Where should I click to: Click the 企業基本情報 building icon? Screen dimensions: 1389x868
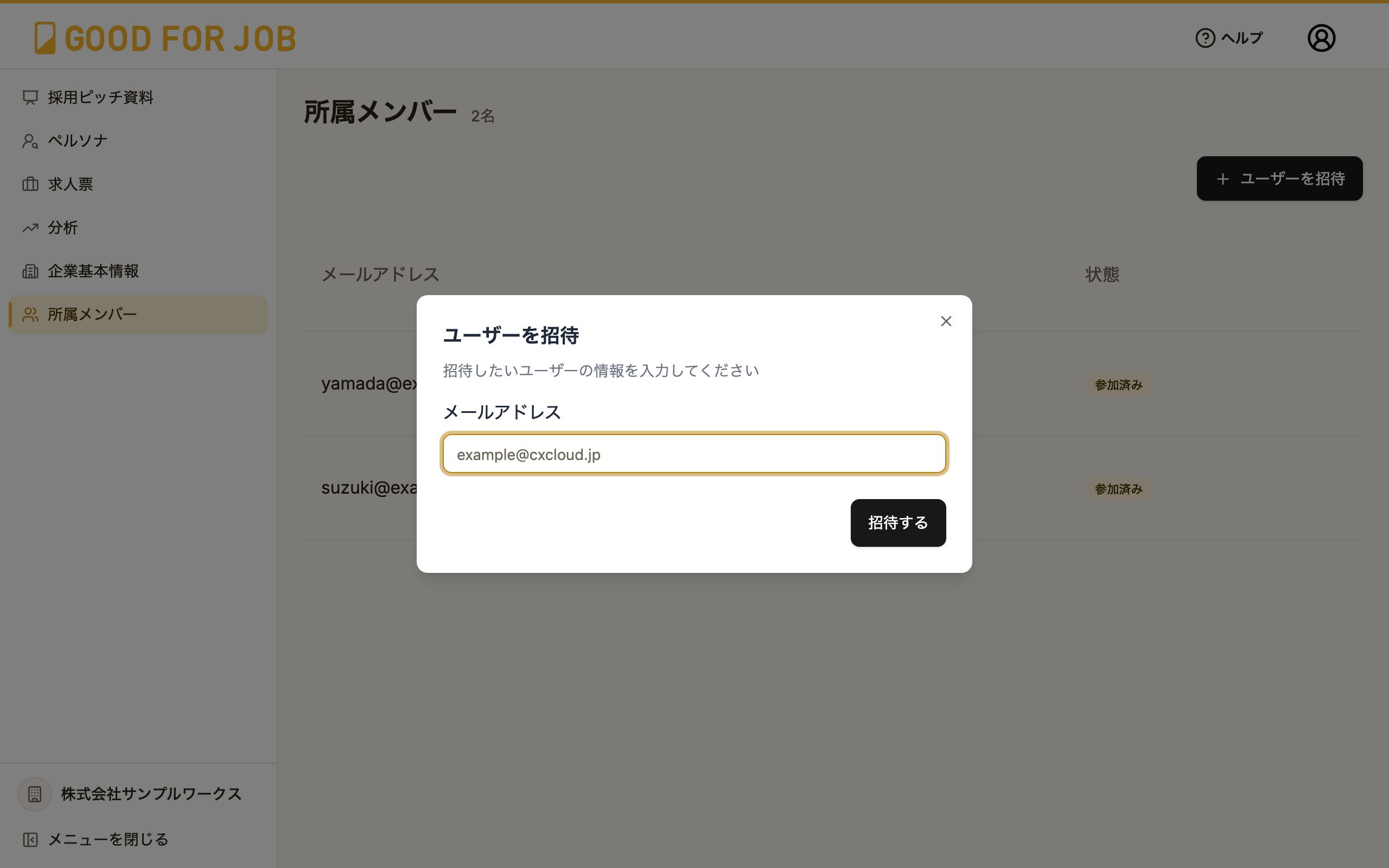[x=30, y=271]
